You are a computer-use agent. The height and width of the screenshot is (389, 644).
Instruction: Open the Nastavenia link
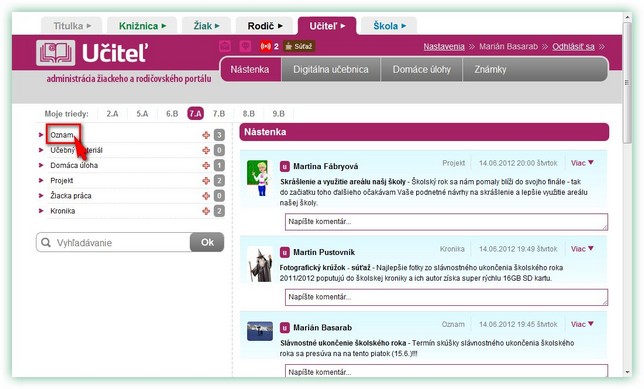pos(444,46)
